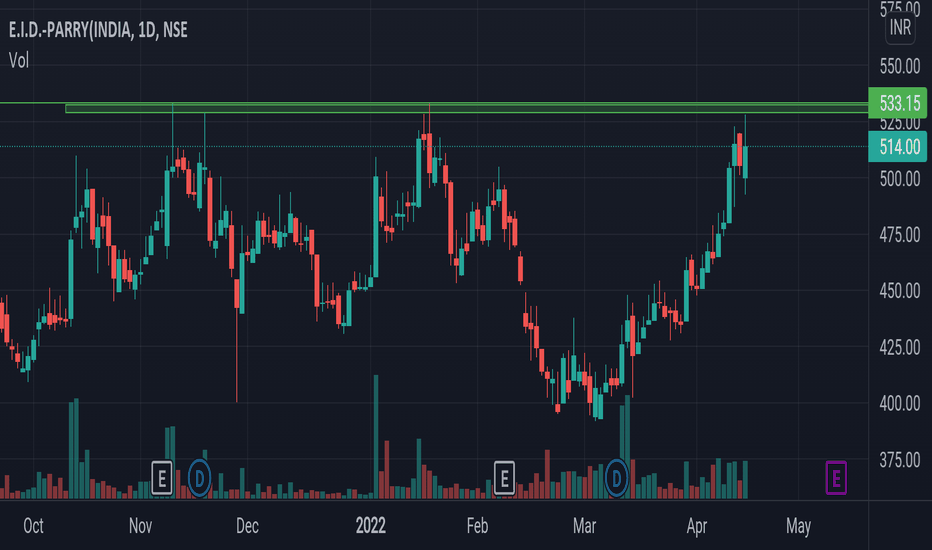This screenshot has height=550, width=932.
Task: Open the February earnings E marker
Action: click(504, 478)
